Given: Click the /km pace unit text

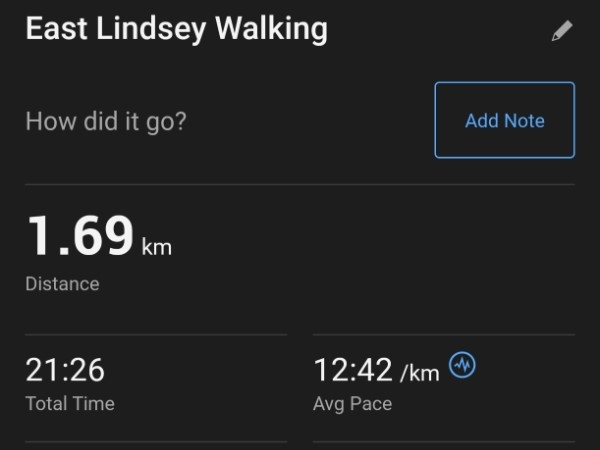Looking at the screenshot, I should 419,373.
